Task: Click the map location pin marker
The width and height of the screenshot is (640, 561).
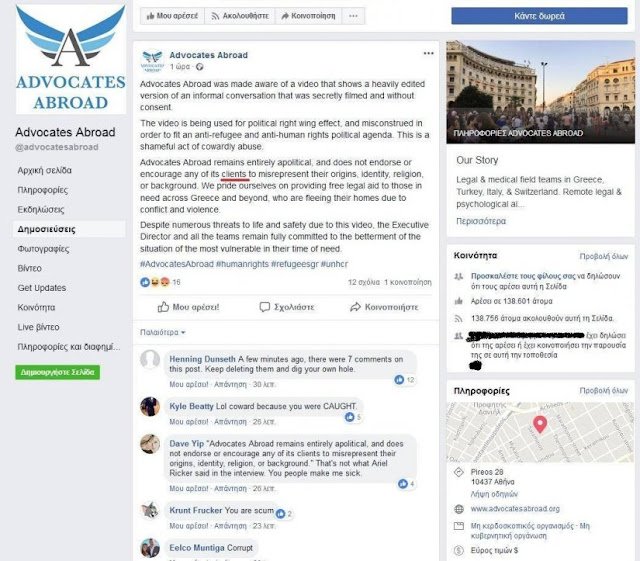Action: (540, 425)
